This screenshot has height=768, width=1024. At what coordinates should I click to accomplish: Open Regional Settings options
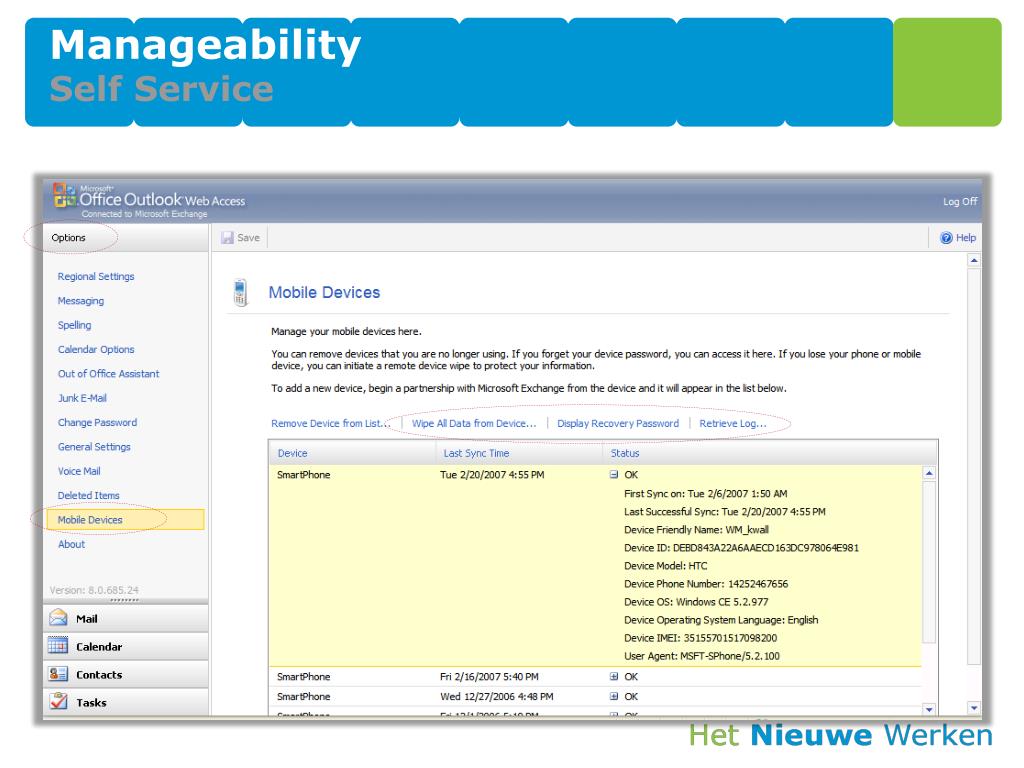tap(96, 276)
